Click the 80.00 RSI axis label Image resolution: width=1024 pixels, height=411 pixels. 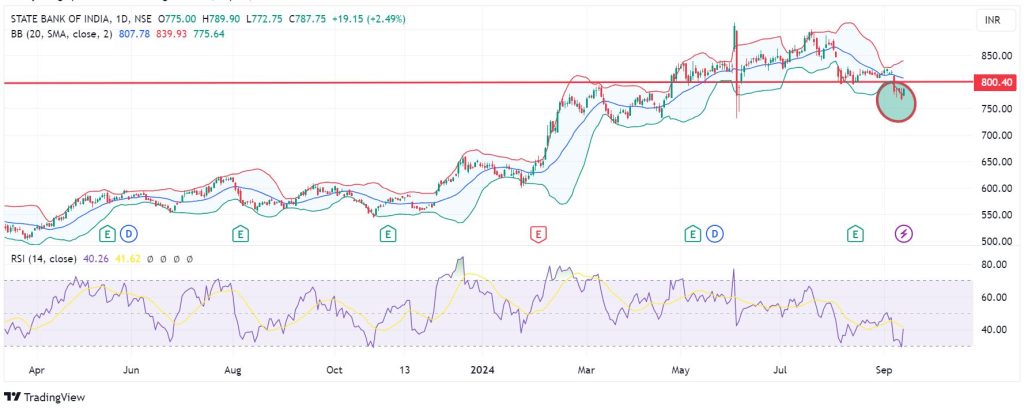click(994, 265)
